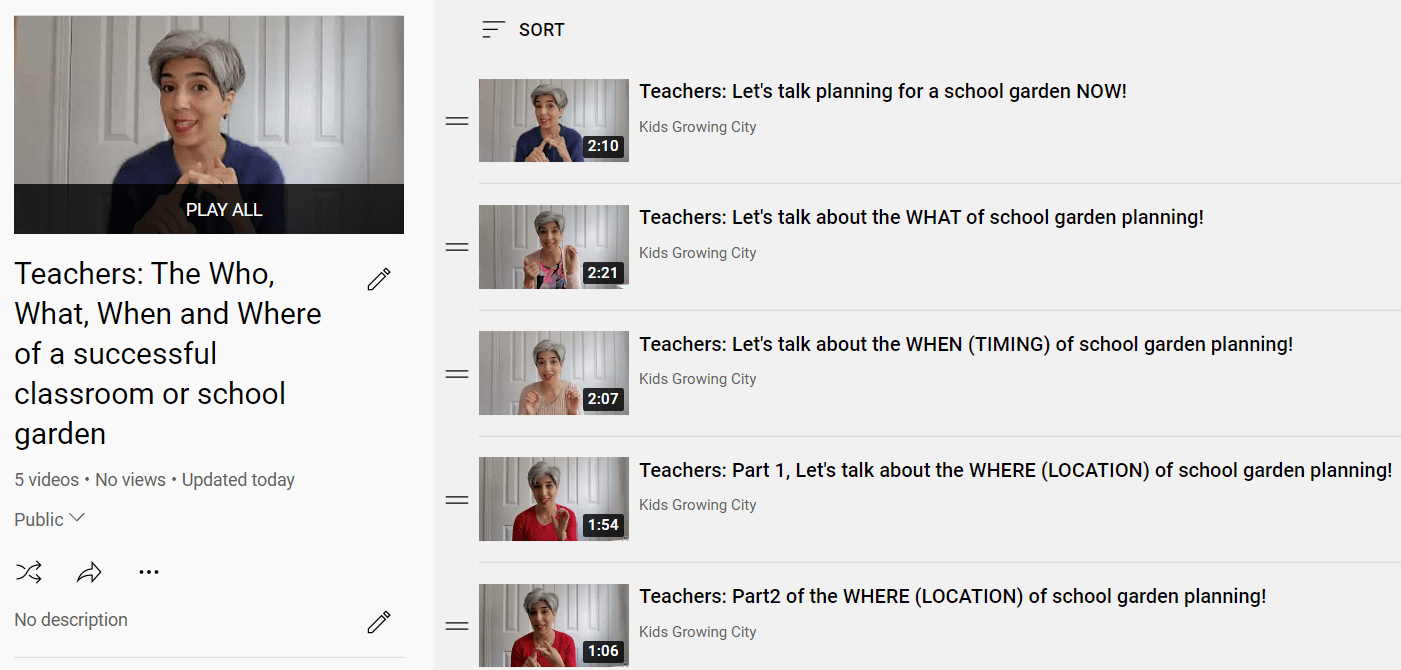
Task: Select reorder handle for WHERE Part 1 video
Action: 457,500
